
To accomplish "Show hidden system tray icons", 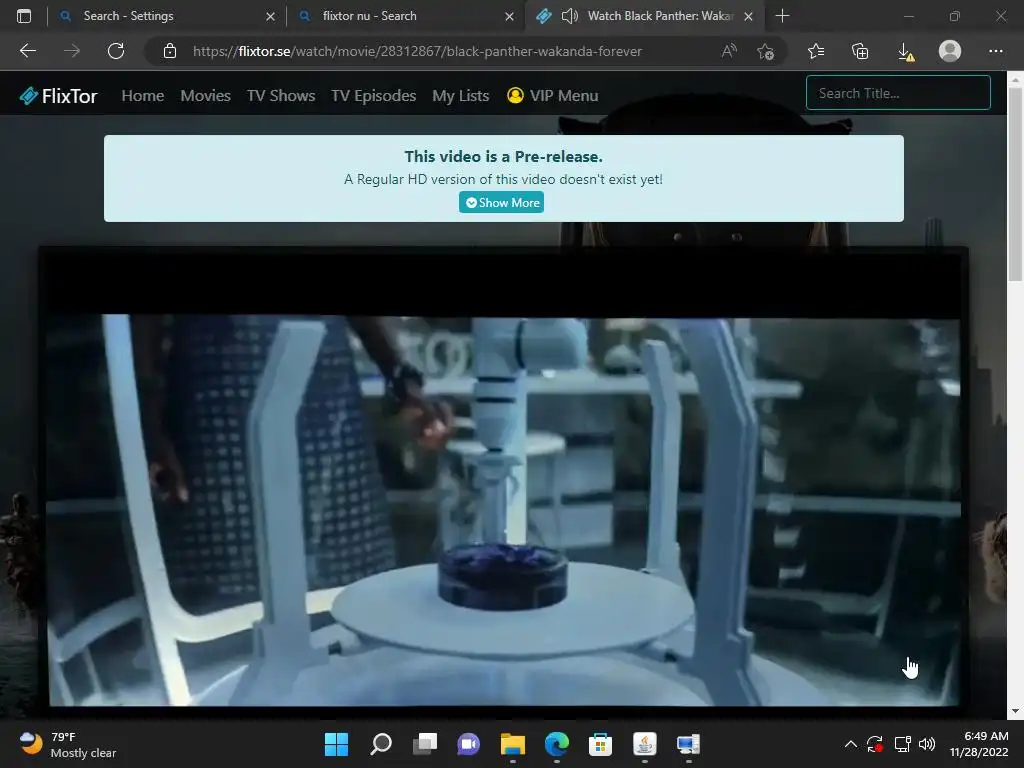I will pyautogui.click(x=850, y=744).
